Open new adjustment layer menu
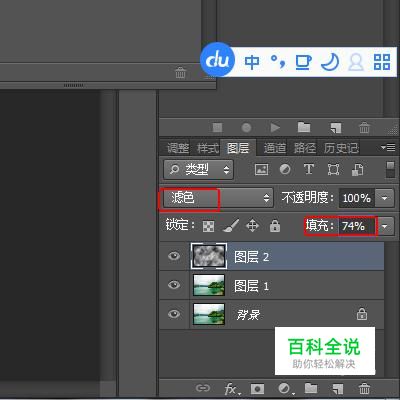Viewport: 400px width, 400px height. [x=286, y=389]
